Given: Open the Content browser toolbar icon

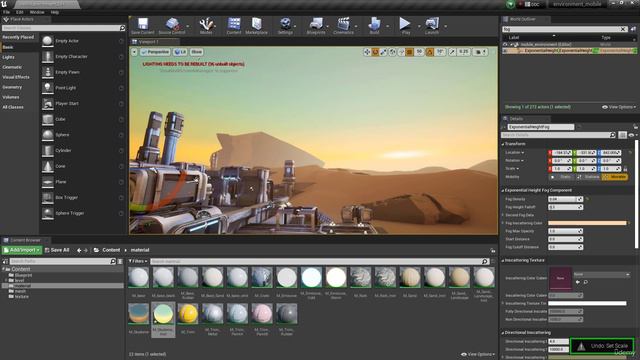Looking at the screenshot, I should (234, 26).
